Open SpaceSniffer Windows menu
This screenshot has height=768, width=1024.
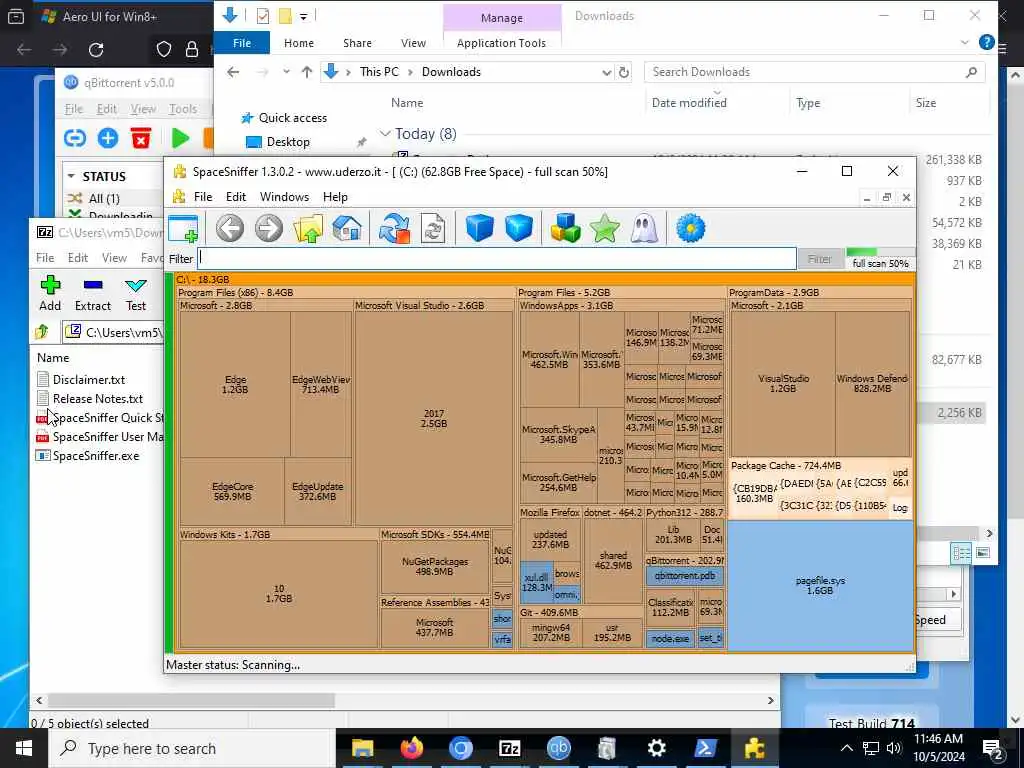click(x=285, y=197)
